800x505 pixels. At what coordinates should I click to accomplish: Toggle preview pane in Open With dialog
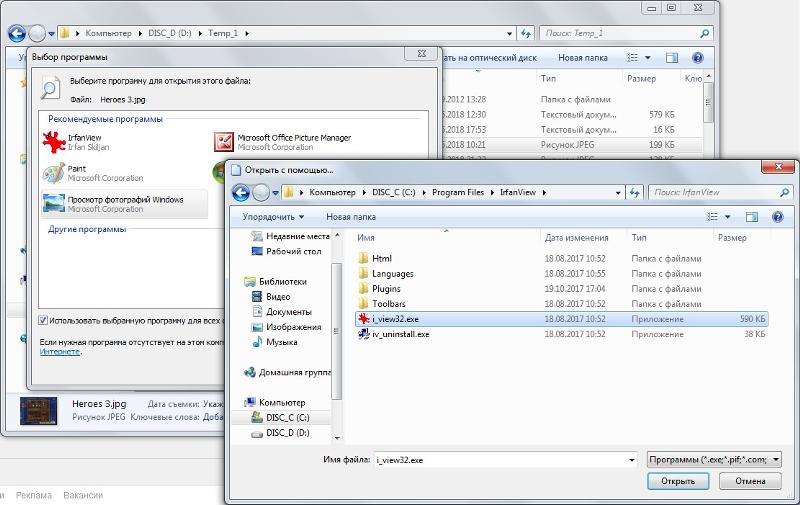point(752,217)
